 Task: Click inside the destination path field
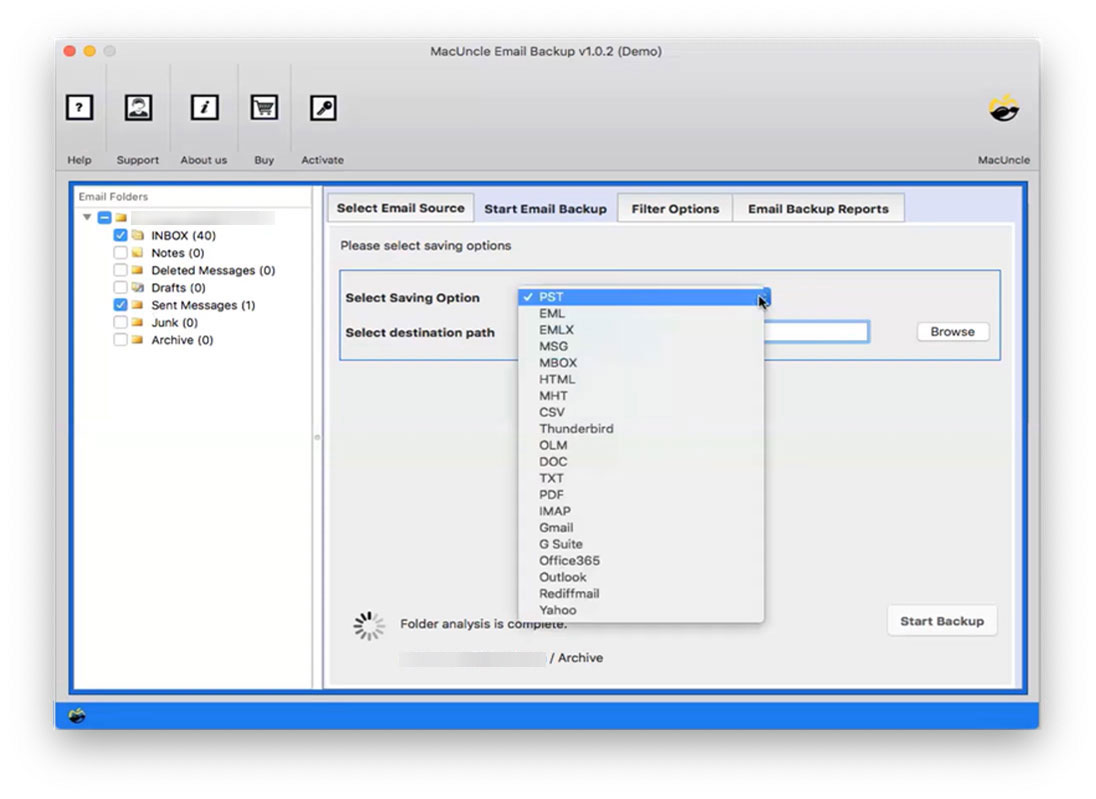(x=820, y=331)
